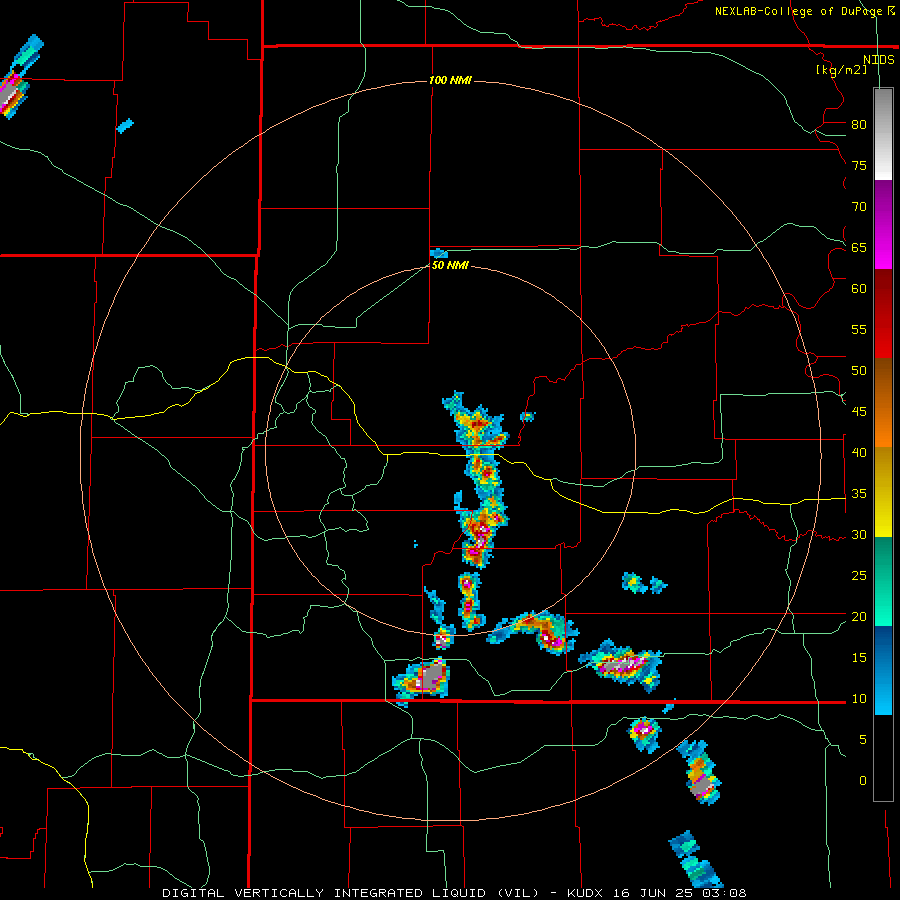Click the 10 value on the color scale

pyautogui.click(x=859, y=699)
